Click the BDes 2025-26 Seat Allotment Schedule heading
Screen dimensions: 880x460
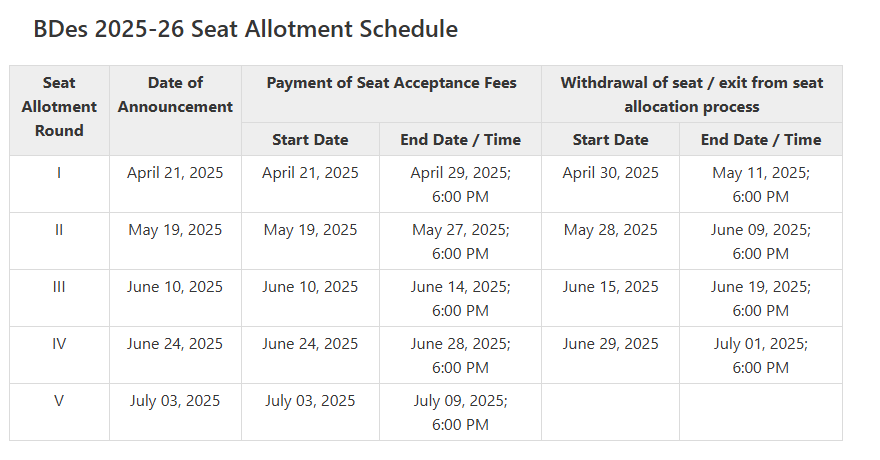coord(245,29)
